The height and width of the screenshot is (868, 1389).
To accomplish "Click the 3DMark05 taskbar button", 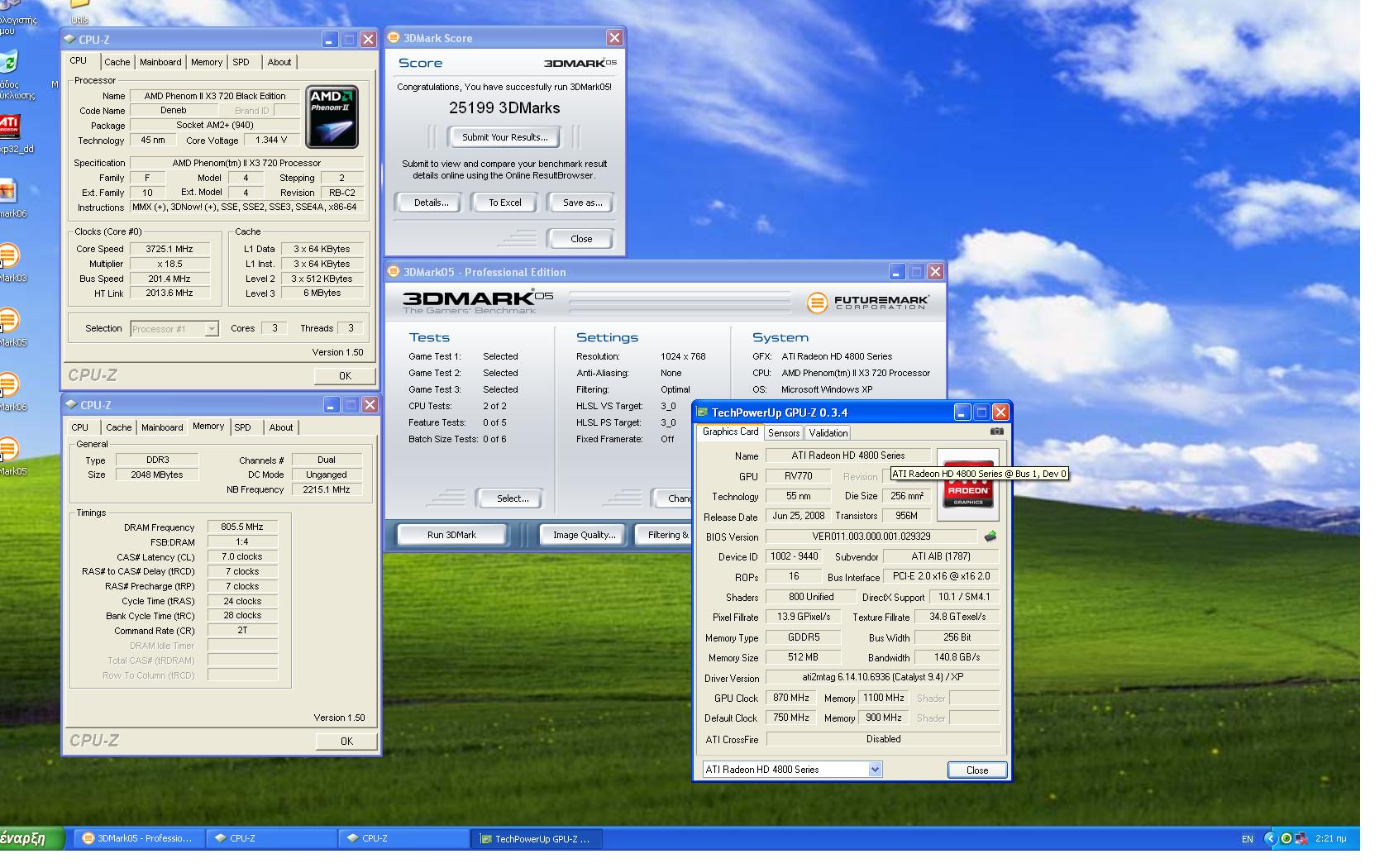I will pyautogui.click(x=138, y=838).
